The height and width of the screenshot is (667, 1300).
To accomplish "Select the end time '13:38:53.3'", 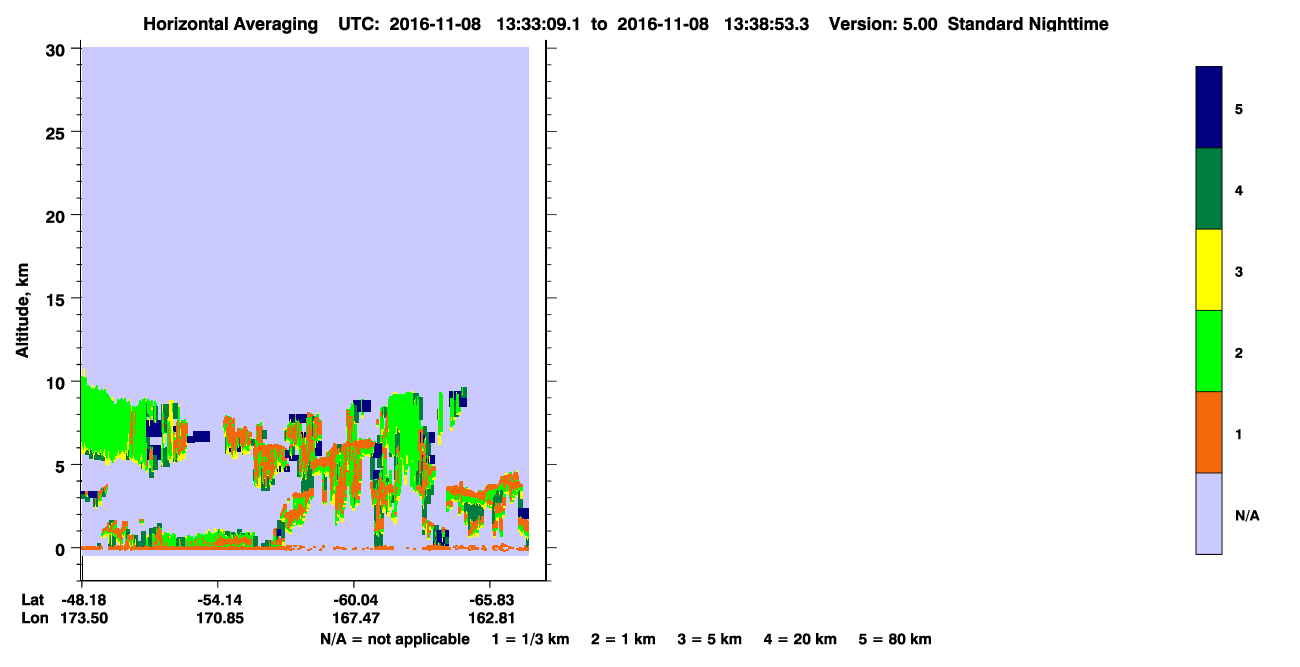I will click(x=765, y=24).
